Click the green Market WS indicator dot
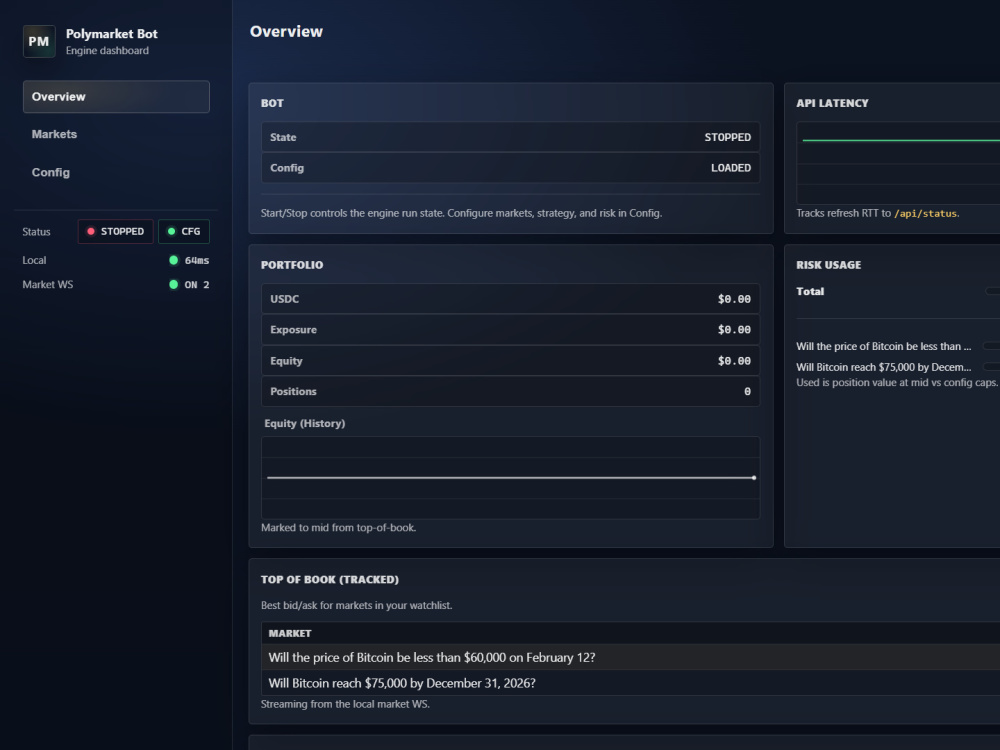 173,284
